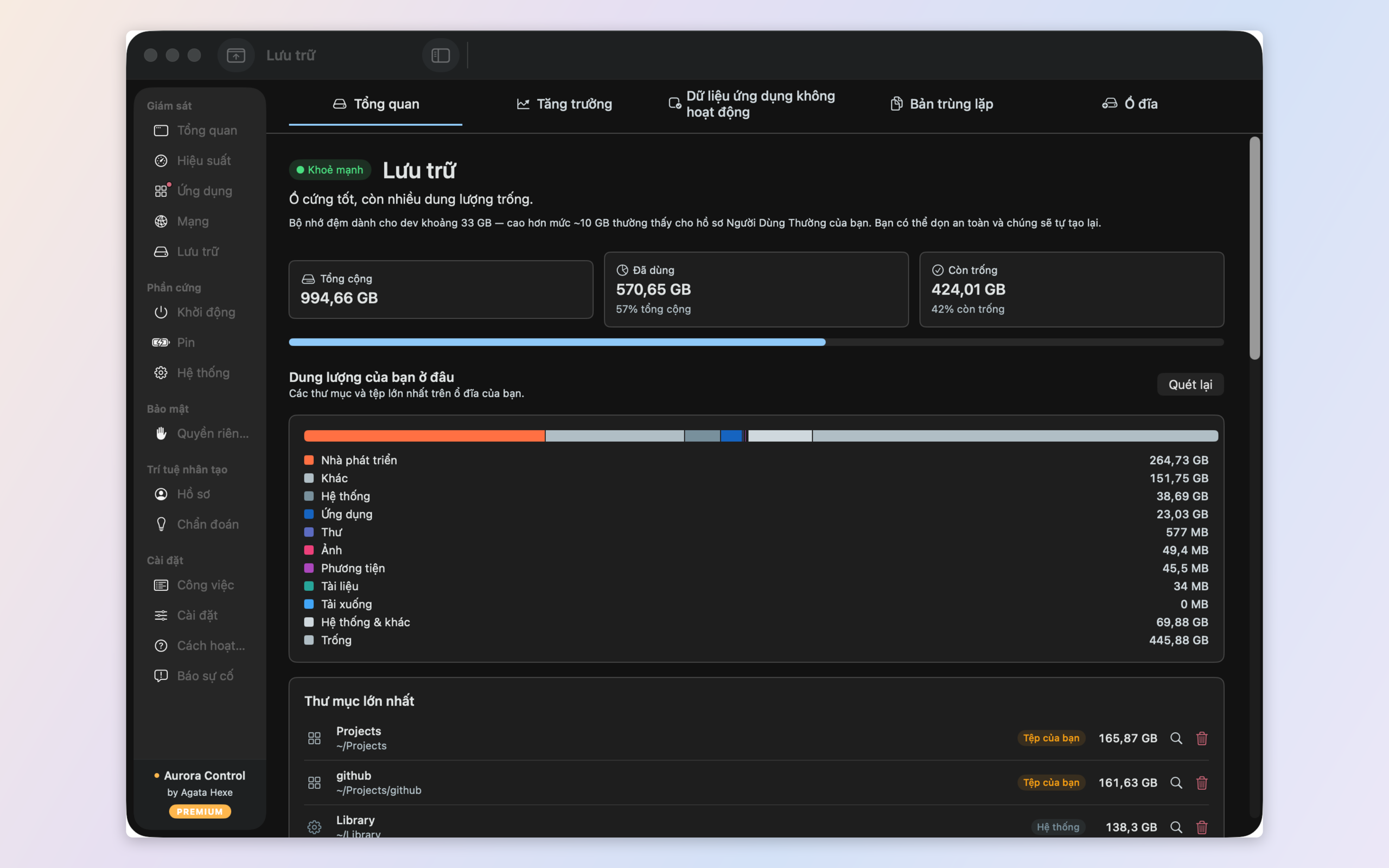Reveal the Projects folder with magnifier icon
The image size is (1389, 868).
click(x=1176, y=738)
